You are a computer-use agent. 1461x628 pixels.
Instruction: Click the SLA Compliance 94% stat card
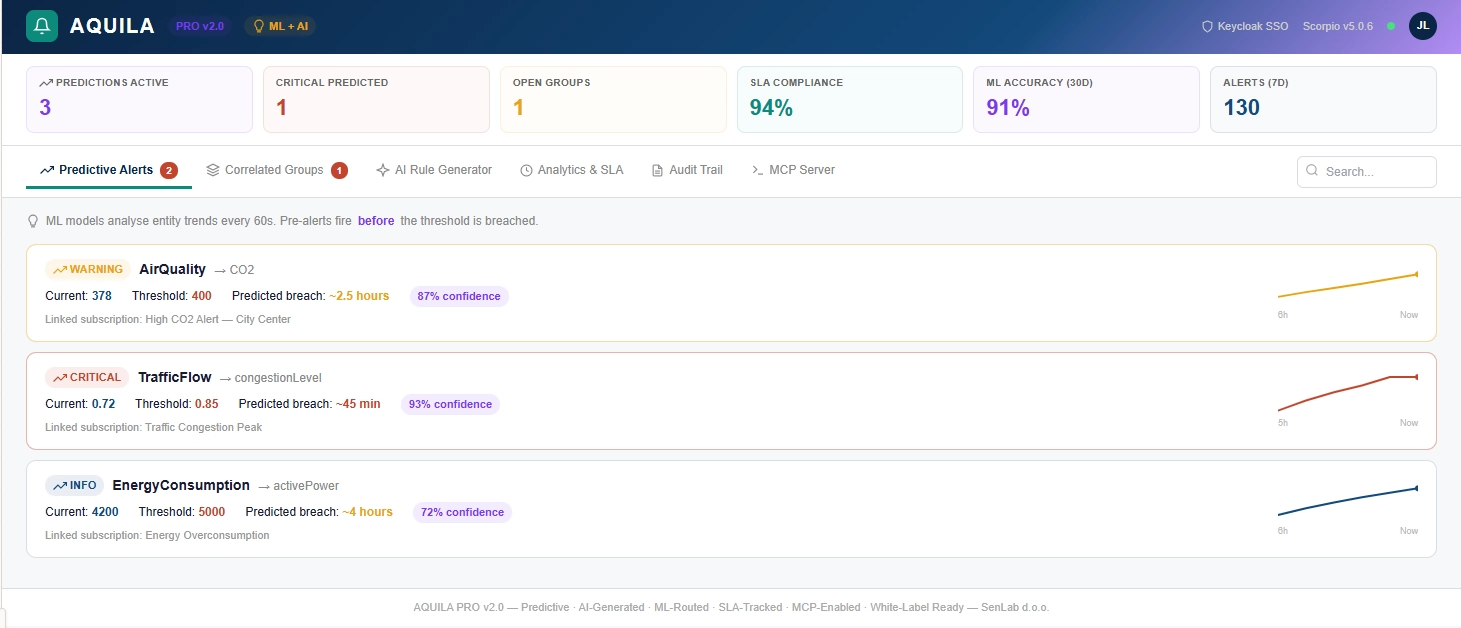pyautogui.click(x=849, y=99)
